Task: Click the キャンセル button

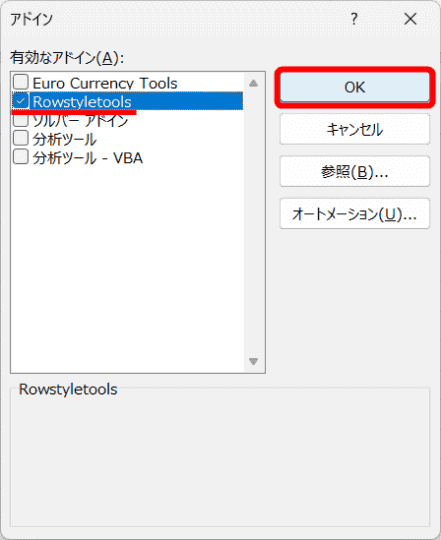Action: click(355, 129)
